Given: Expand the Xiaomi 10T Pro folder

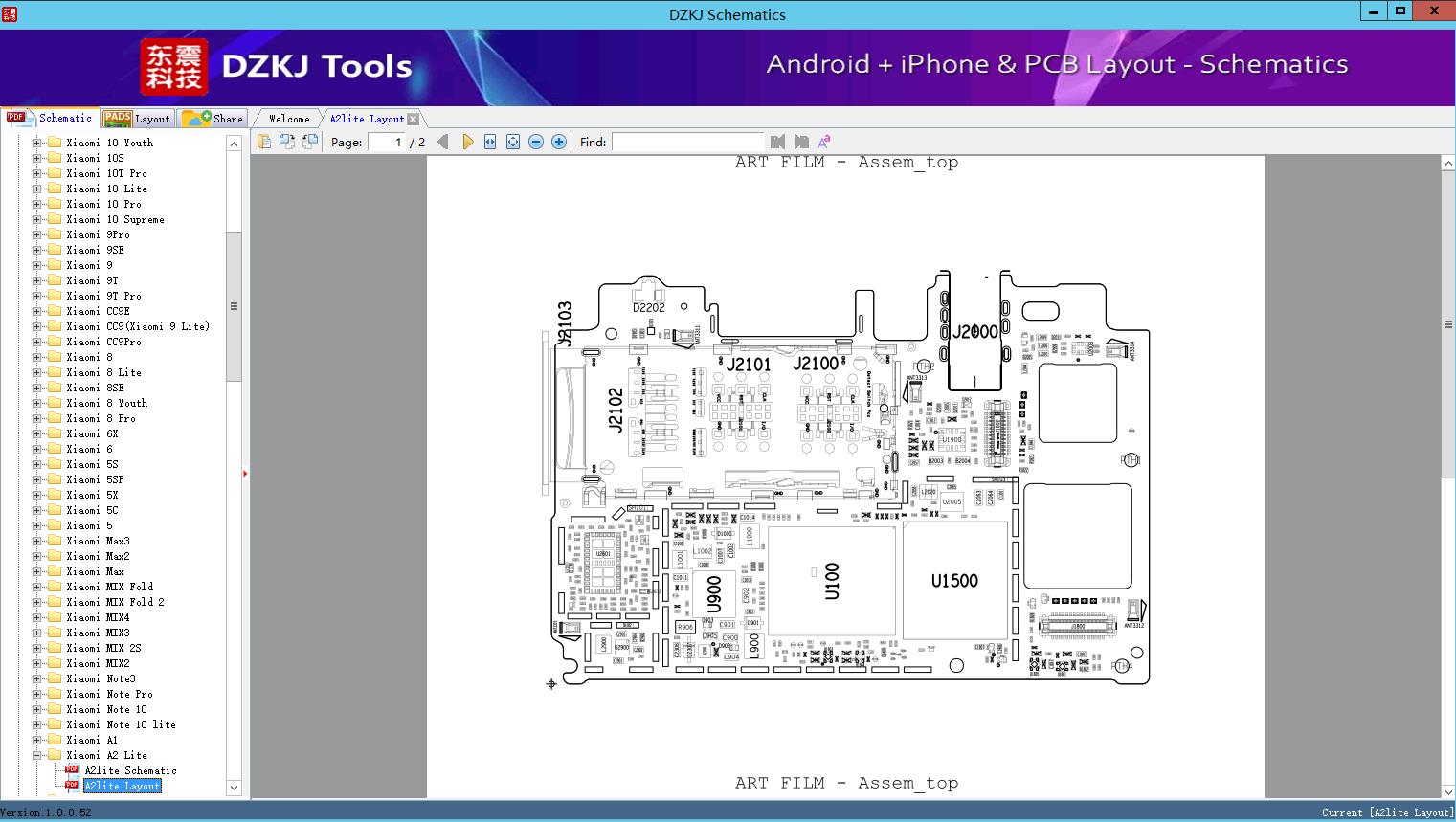Looking at the screenshot, I should [x=36, y=173].
